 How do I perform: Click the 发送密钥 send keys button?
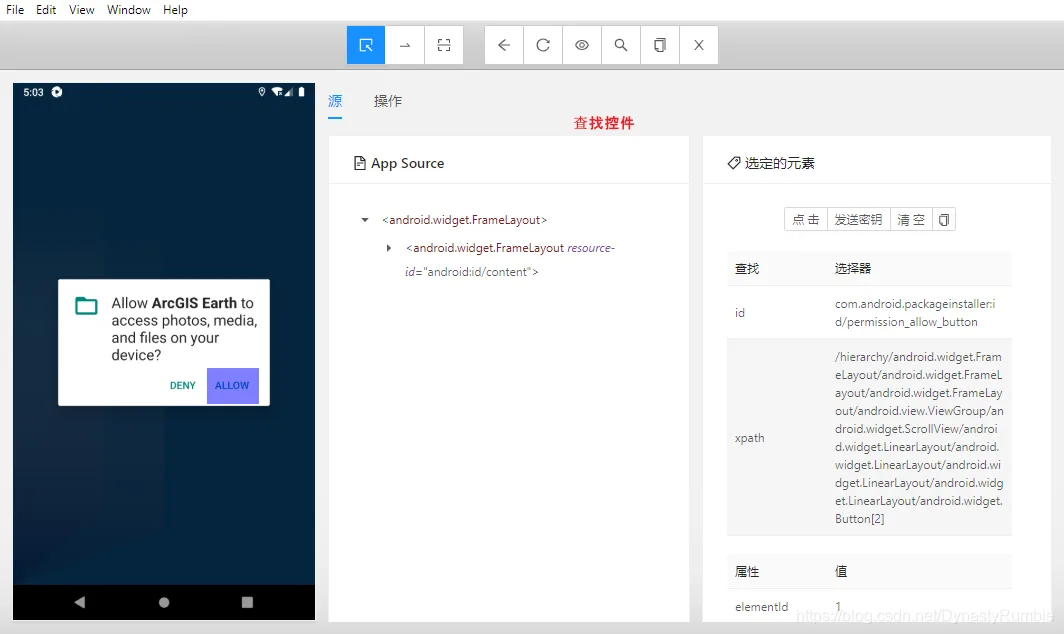(x=858, y=219)
